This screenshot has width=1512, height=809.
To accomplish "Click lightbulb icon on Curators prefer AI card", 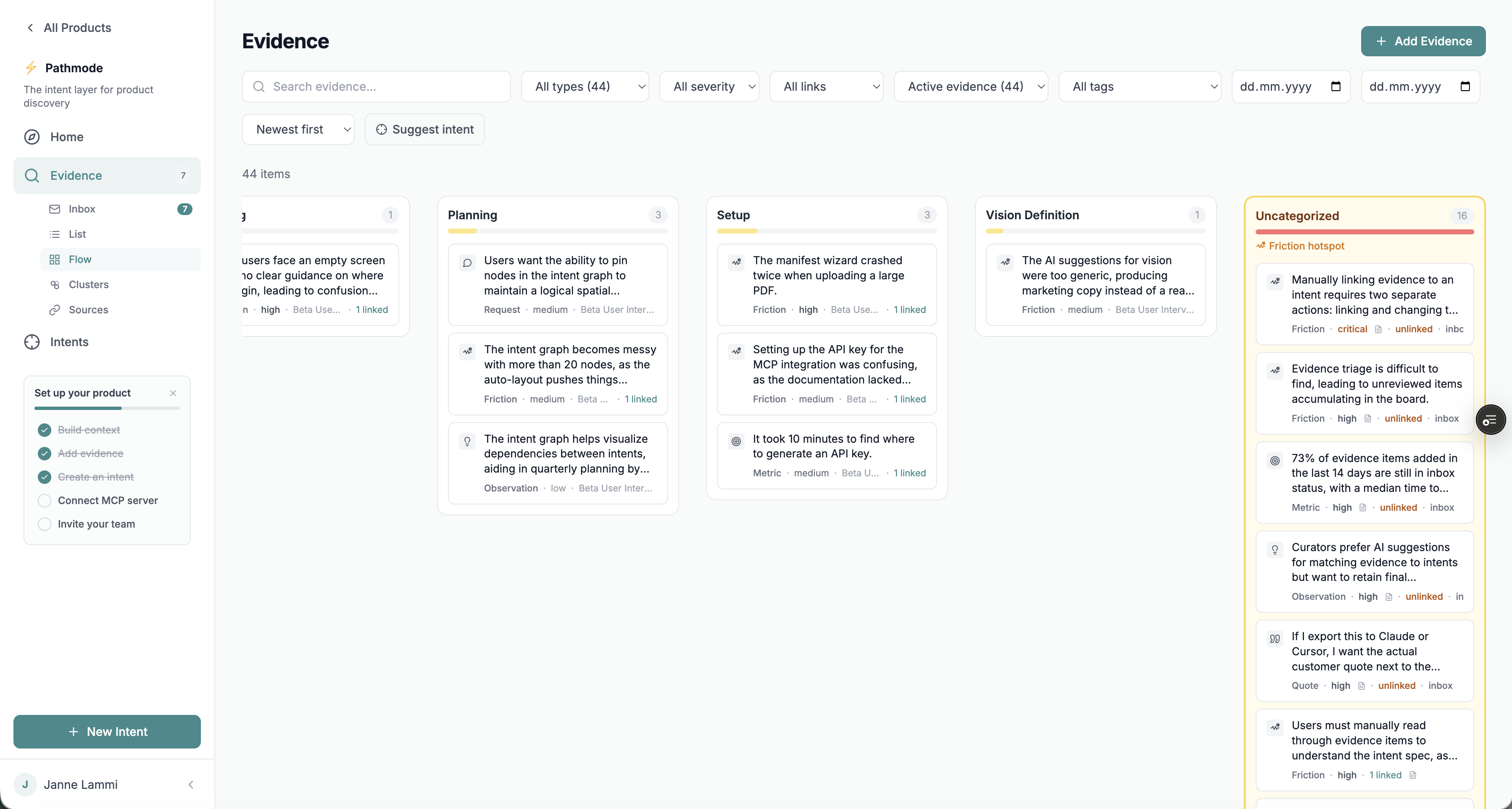I will tap(1274, 550).
